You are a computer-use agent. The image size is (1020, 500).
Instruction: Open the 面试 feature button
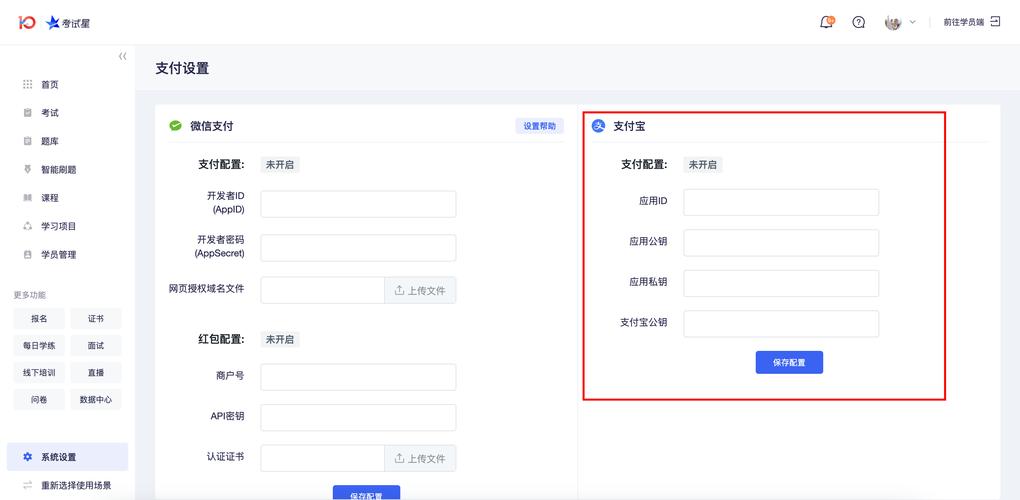click(96, 346)
